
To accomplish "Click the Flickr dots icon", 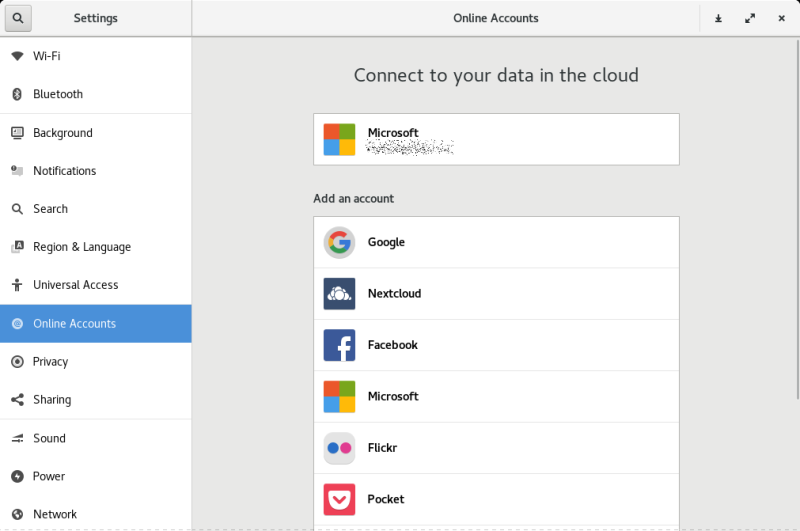I will 339,448.
